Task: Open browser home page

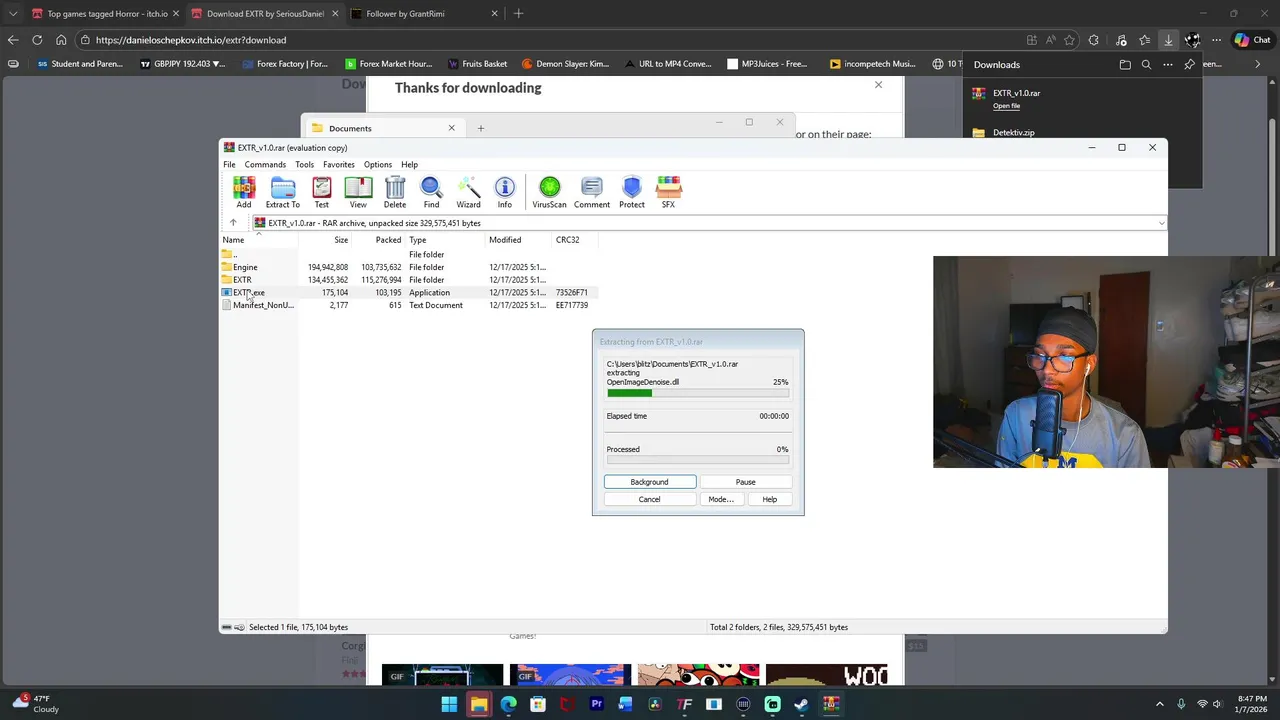Action: click(61, 40)
